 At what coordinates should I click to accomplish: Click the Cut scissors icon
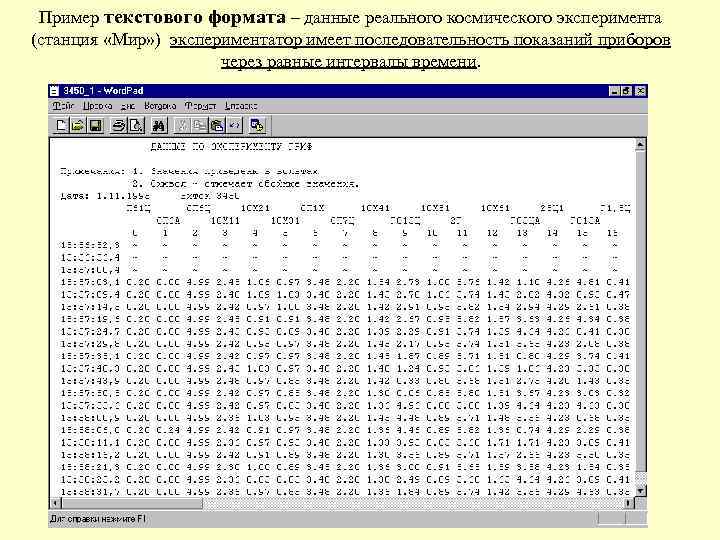tap(182, 125)
